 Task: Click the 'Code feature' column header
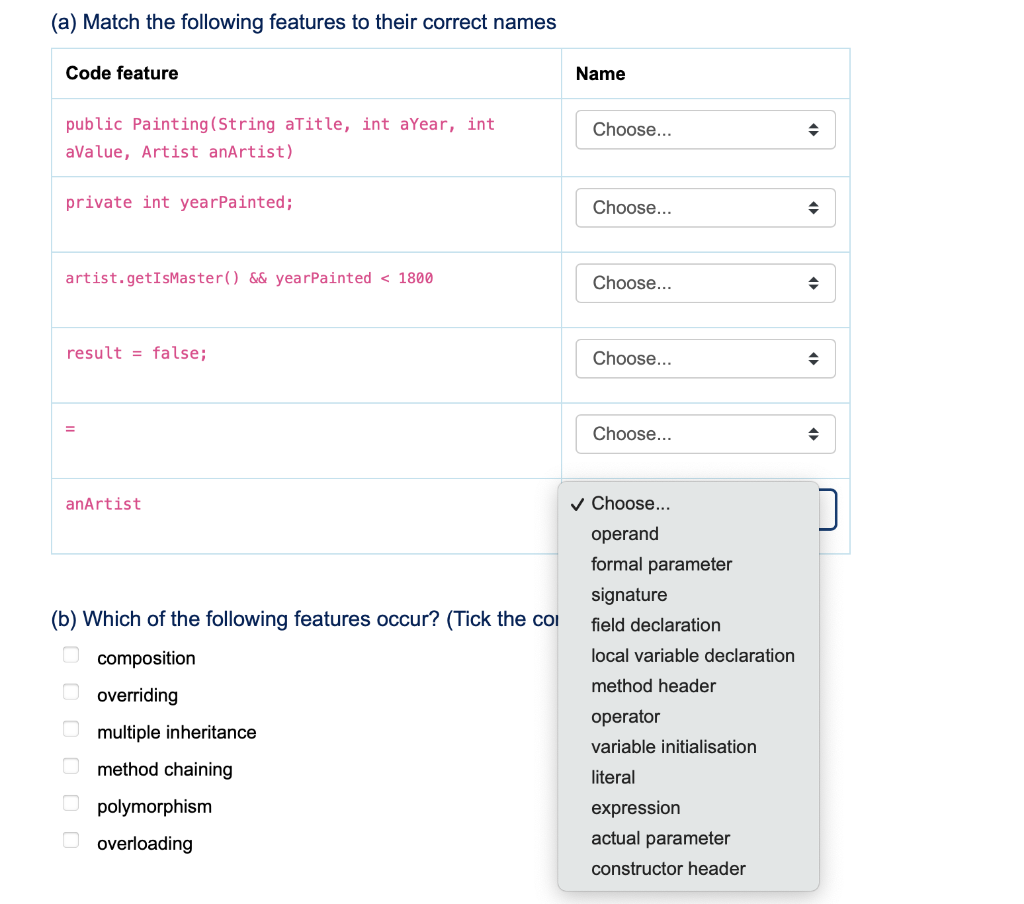(122, 73)
